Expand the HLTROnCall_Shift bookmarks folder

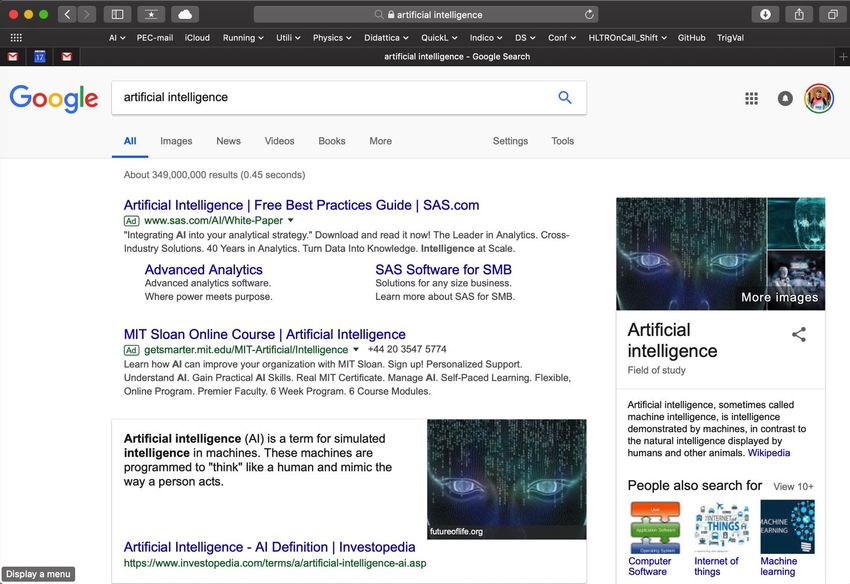tap(627, 37)
